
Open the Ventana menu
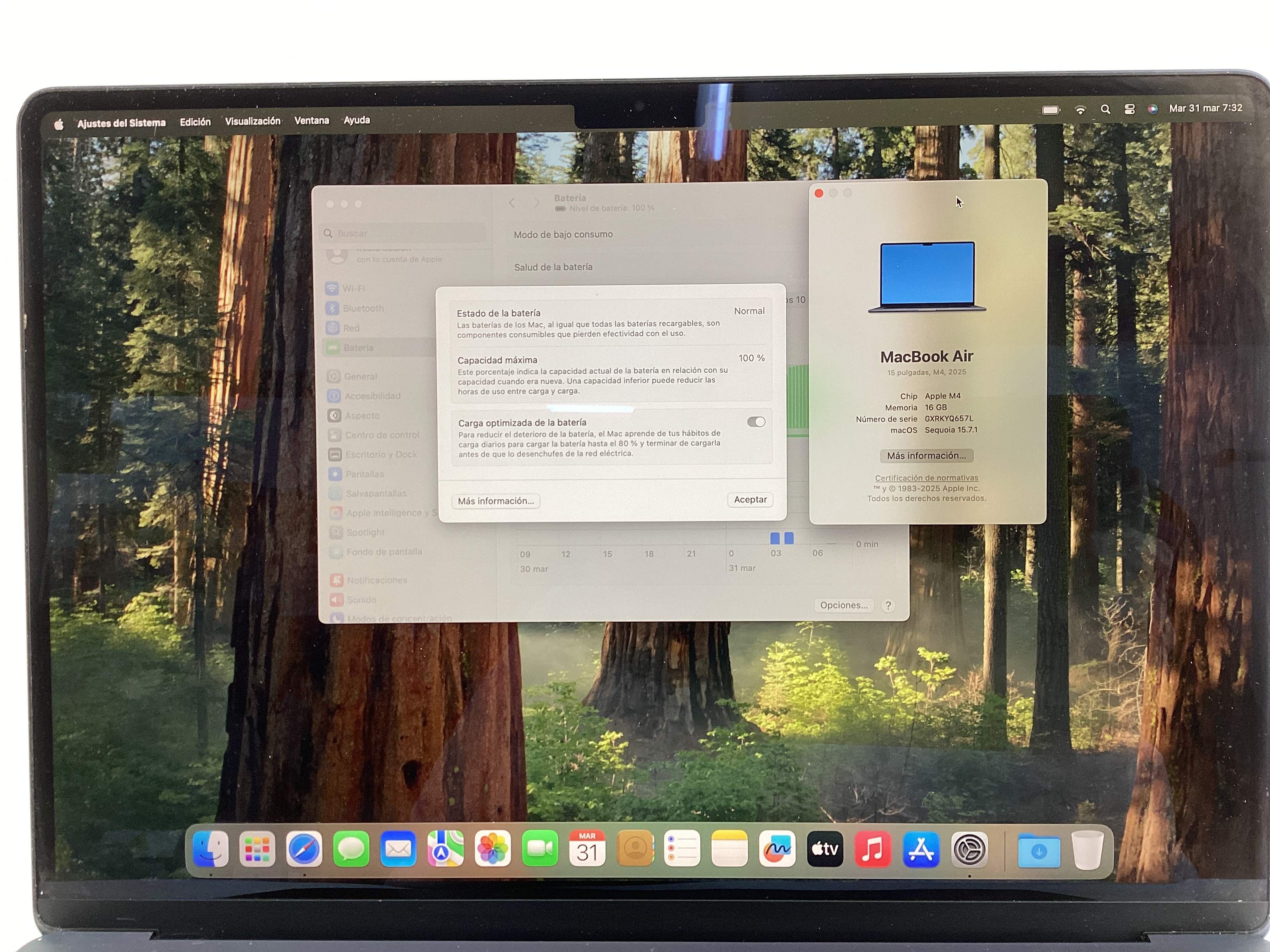[312, 121]
